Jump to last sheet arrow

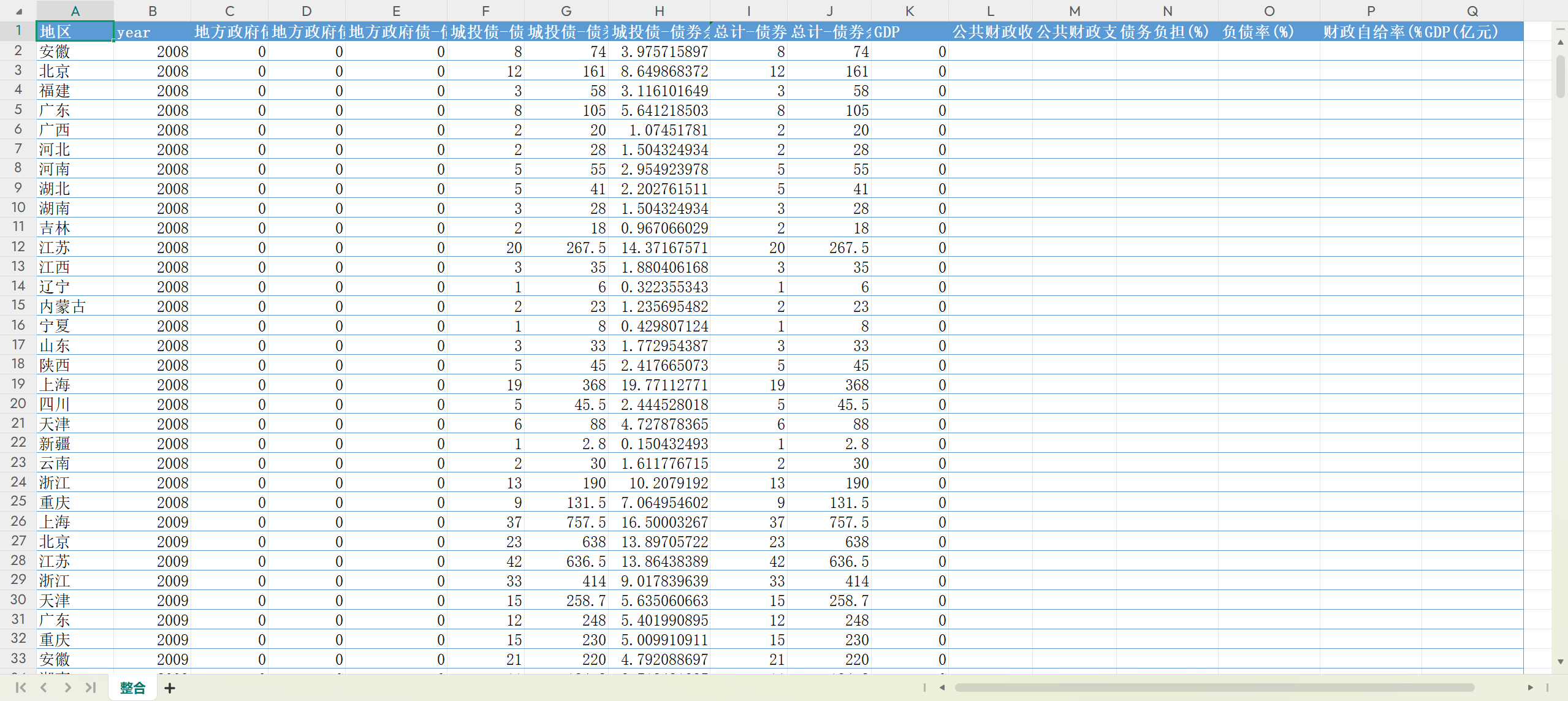91,688
